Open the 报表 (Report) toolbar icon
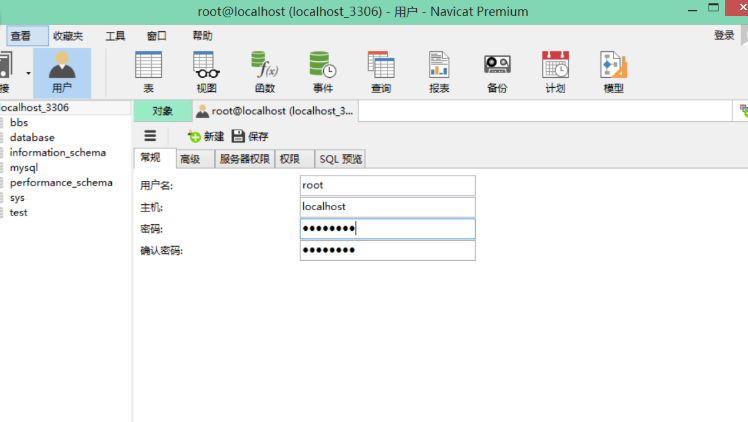Viewport: 748px width, 422px height. (439, 72)
